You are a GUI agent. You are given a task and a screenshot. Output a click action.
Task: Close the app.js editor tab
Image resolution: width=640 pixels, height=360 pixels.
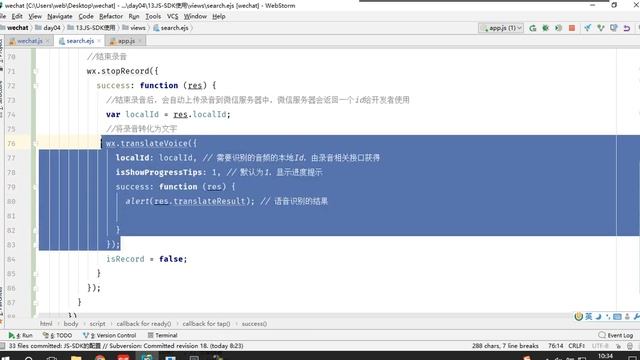(140, 41)
